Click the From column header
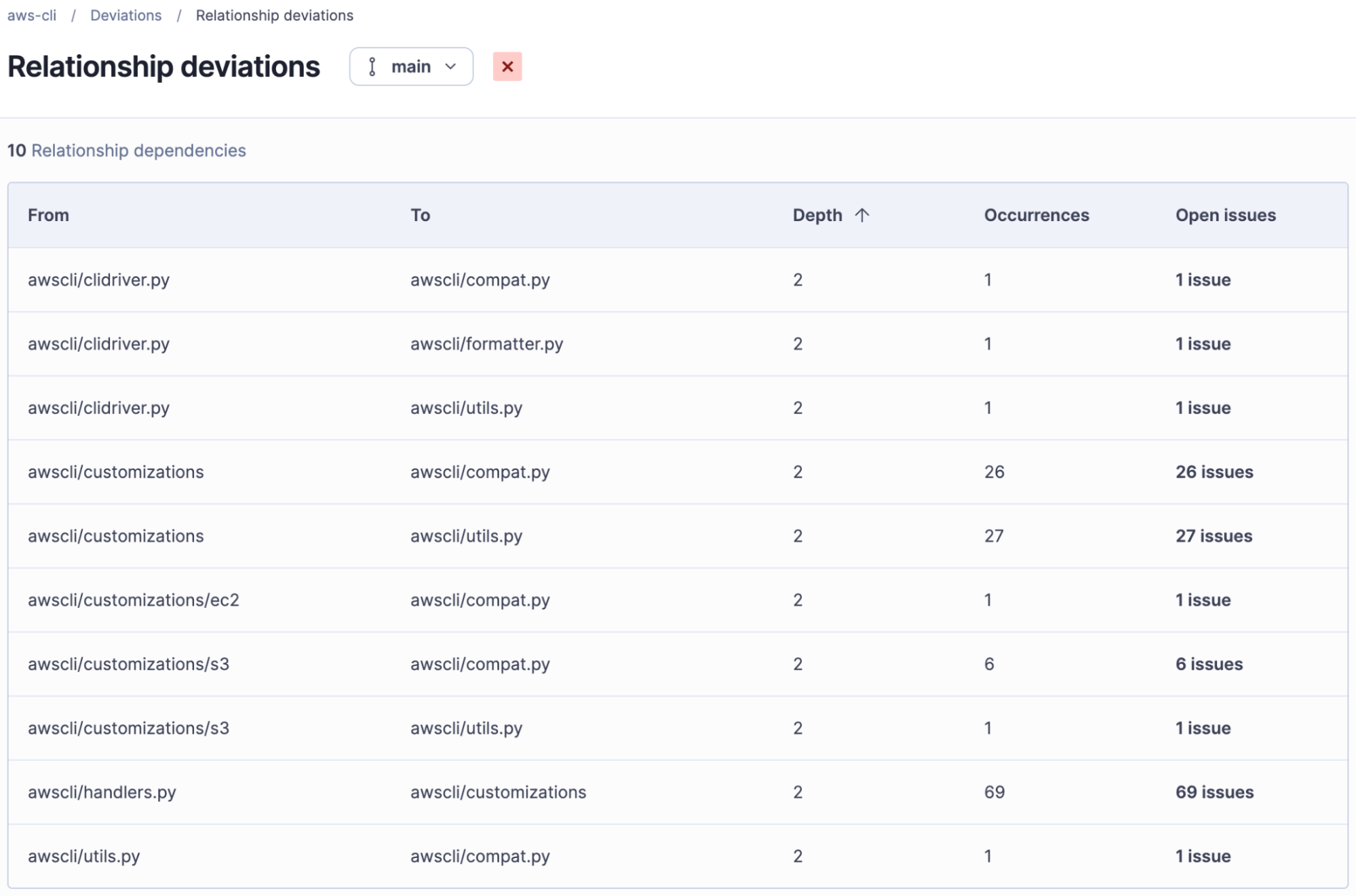Image resolution: width=1356 pixels, height=896 pixels. coord(48,215)
